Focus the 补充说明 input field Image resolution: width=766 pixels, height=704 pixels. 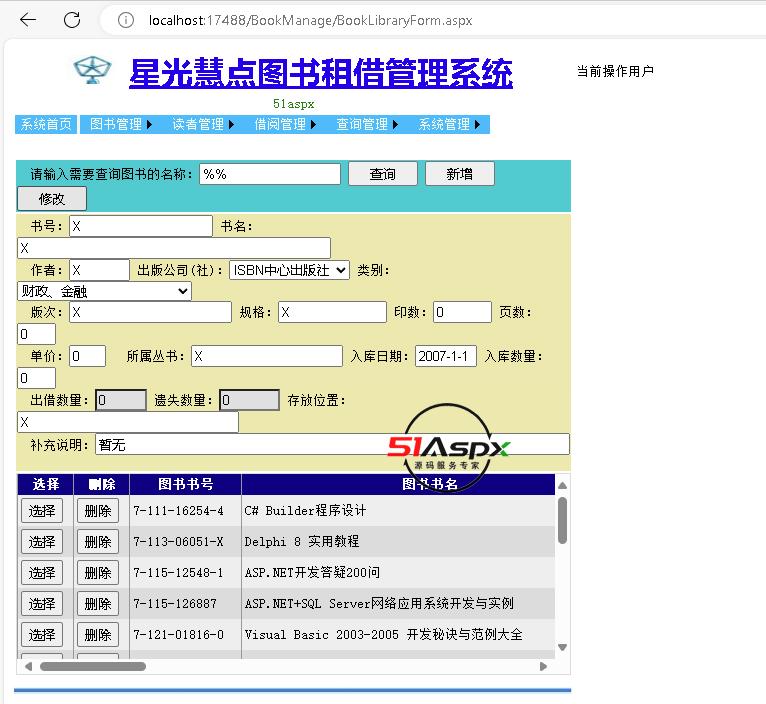point(332,445)
